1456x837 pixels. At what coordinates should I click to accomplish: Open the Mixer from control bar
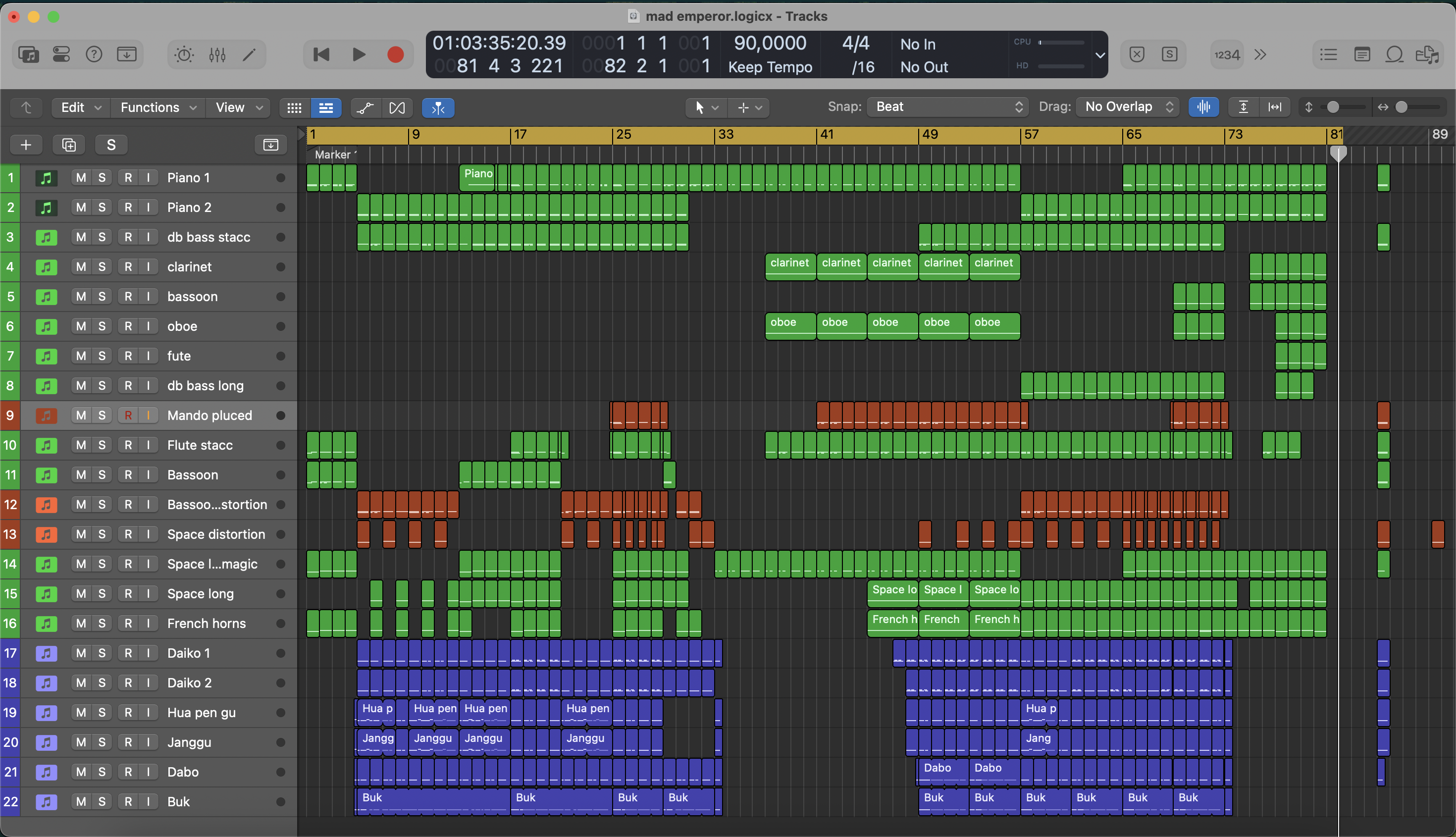[x=217, y=54]
